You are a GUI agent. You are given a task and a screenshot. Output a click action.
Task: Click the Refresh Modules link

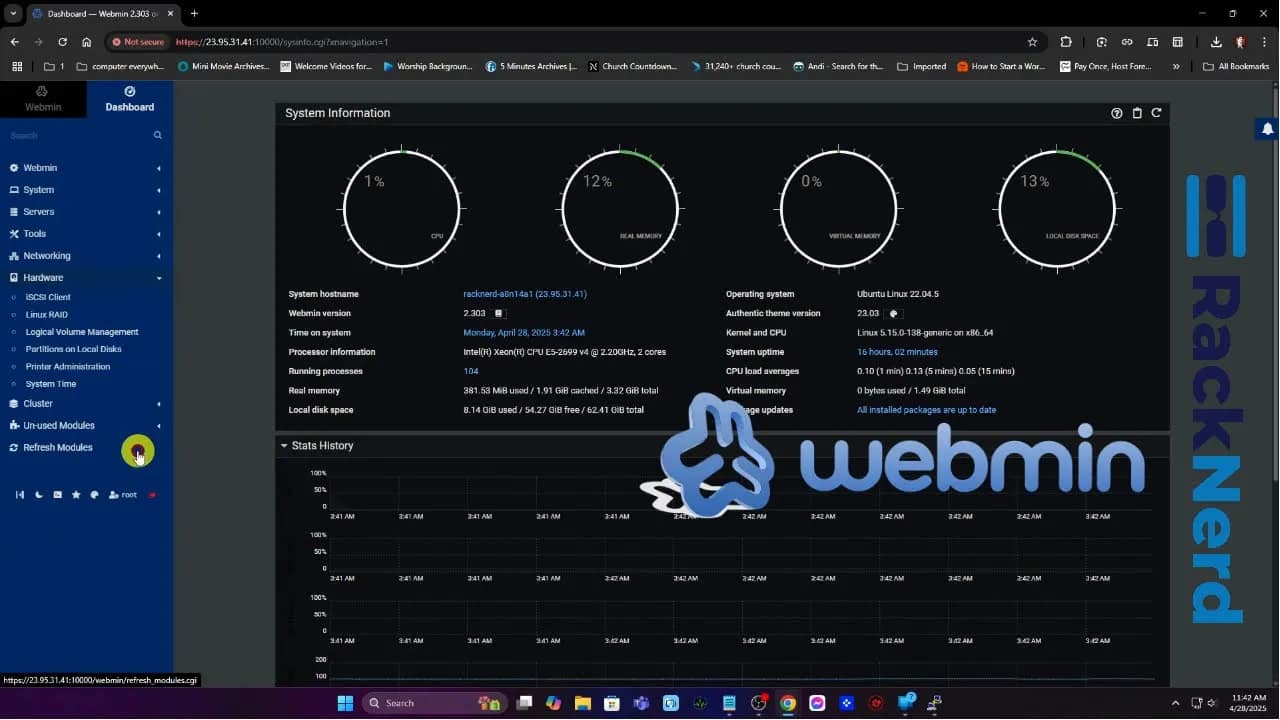point(57,448)
